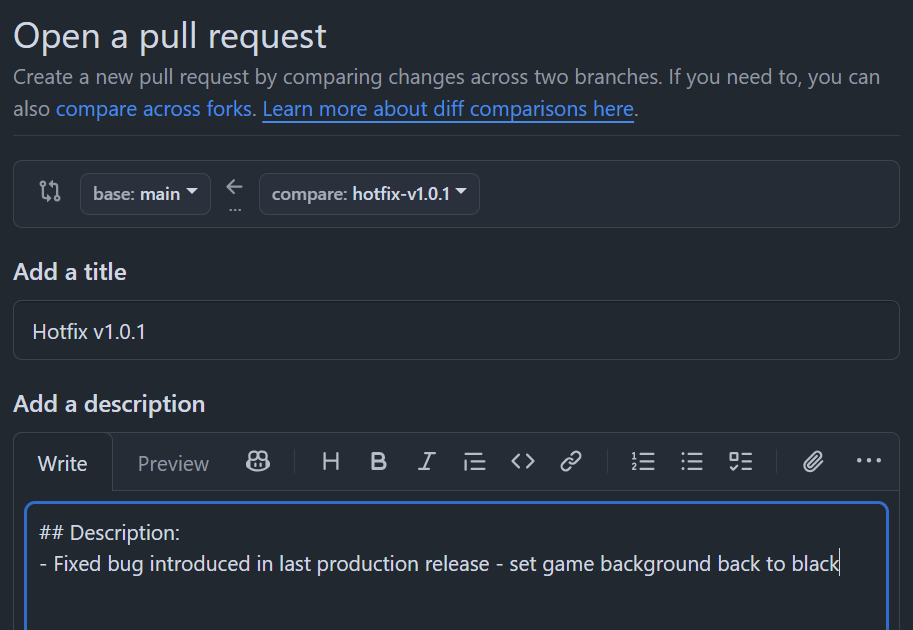Apply bold formatting with B icon
Viewport: 913px width, 630px height.
(378, 462)
